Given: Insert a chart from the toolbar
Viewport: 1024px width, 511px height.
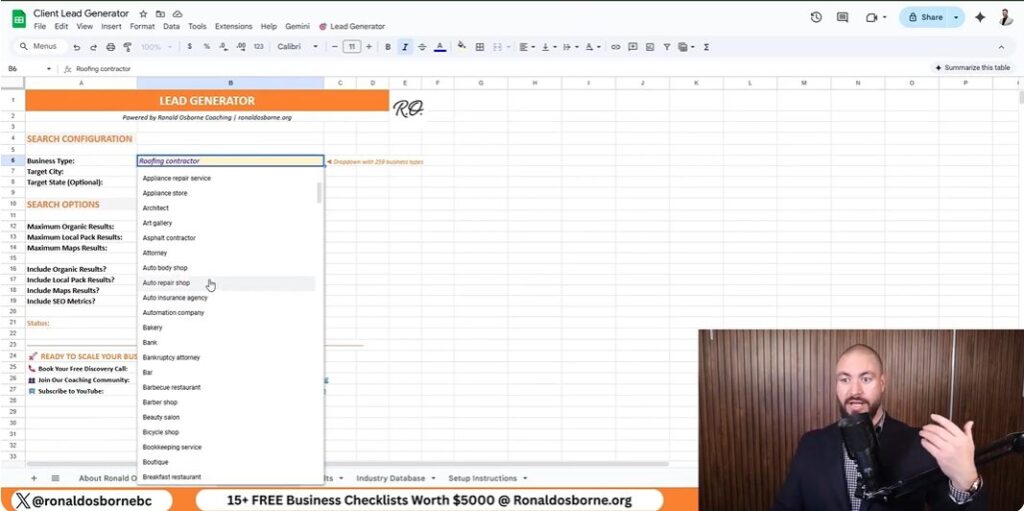Looking at the screenshot, I should tap(650, 47).
